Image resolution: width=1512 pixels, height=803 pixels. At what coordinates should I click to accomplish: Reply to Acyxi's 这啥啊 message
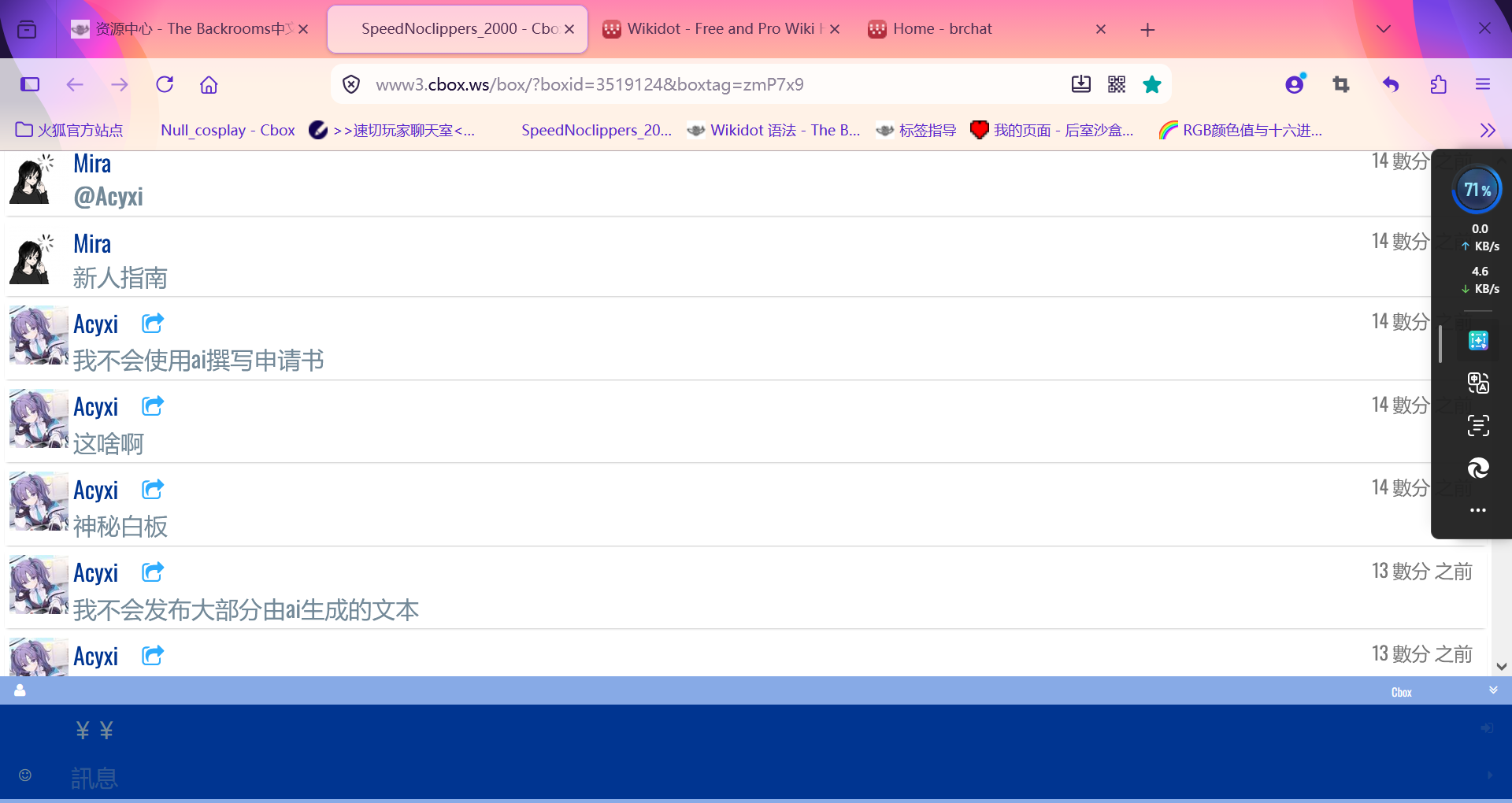tap(153, 405)
